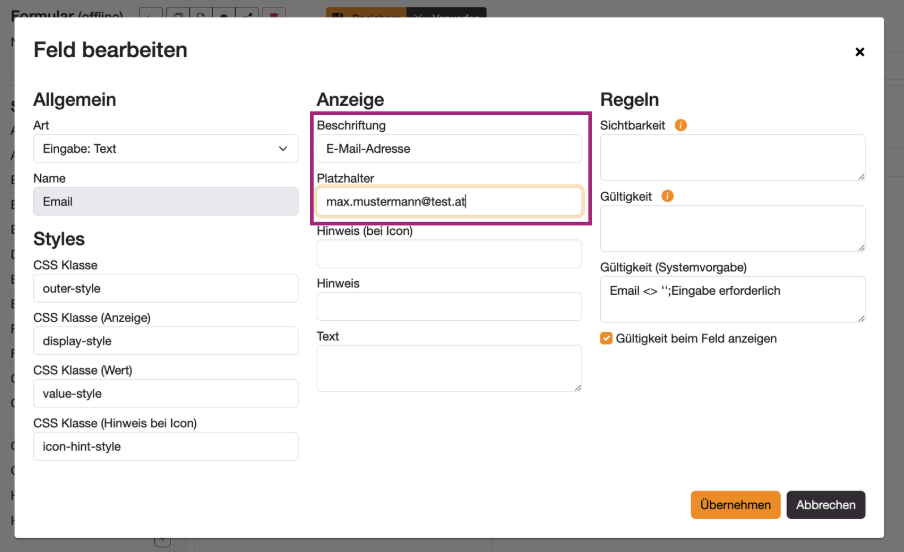Click the Name field containing Email

[x=165, y=202]
